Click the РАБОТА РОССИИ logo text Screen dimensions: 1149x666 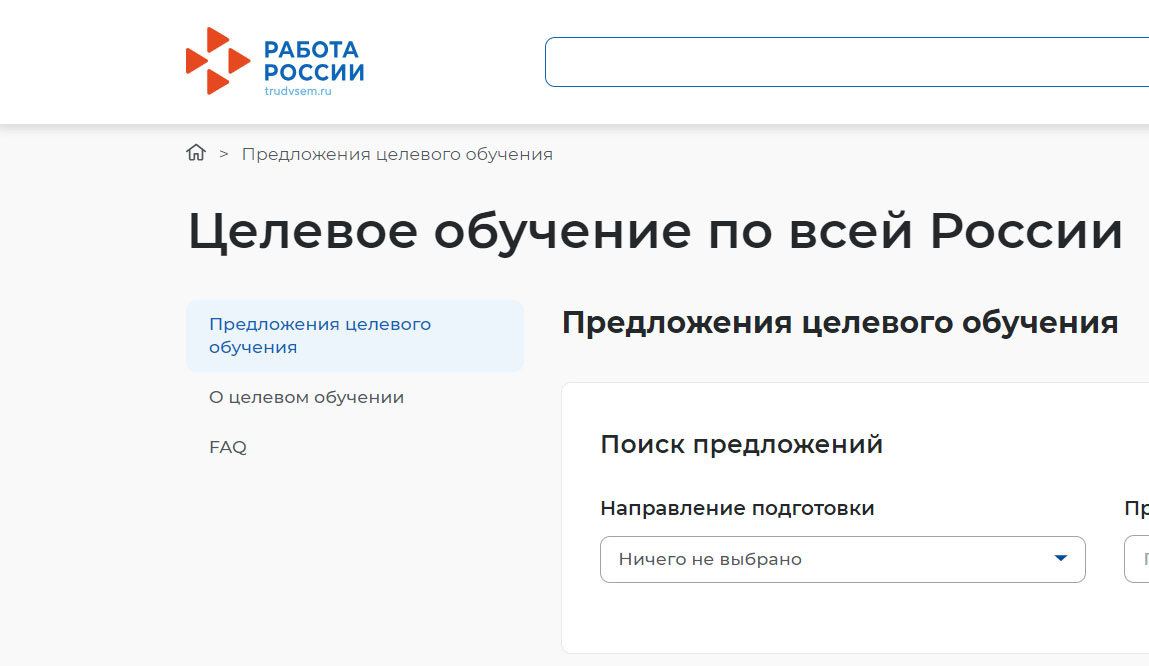tap(313, 61)
